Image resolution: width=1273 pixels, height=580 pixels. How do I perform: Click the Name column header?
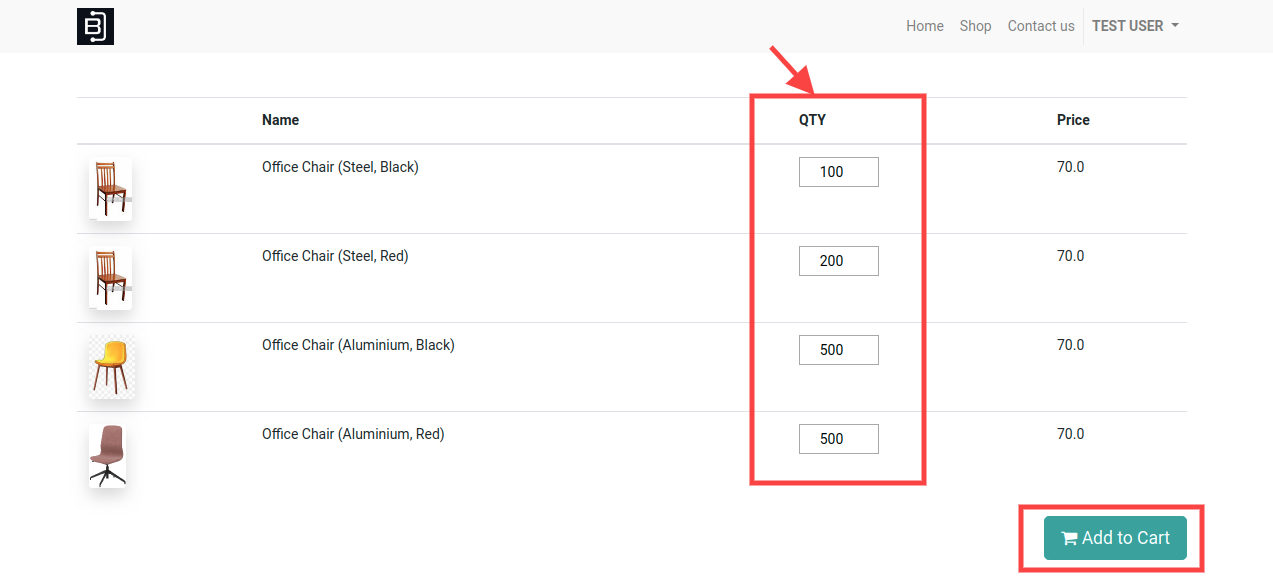click(x=280, y=120)
